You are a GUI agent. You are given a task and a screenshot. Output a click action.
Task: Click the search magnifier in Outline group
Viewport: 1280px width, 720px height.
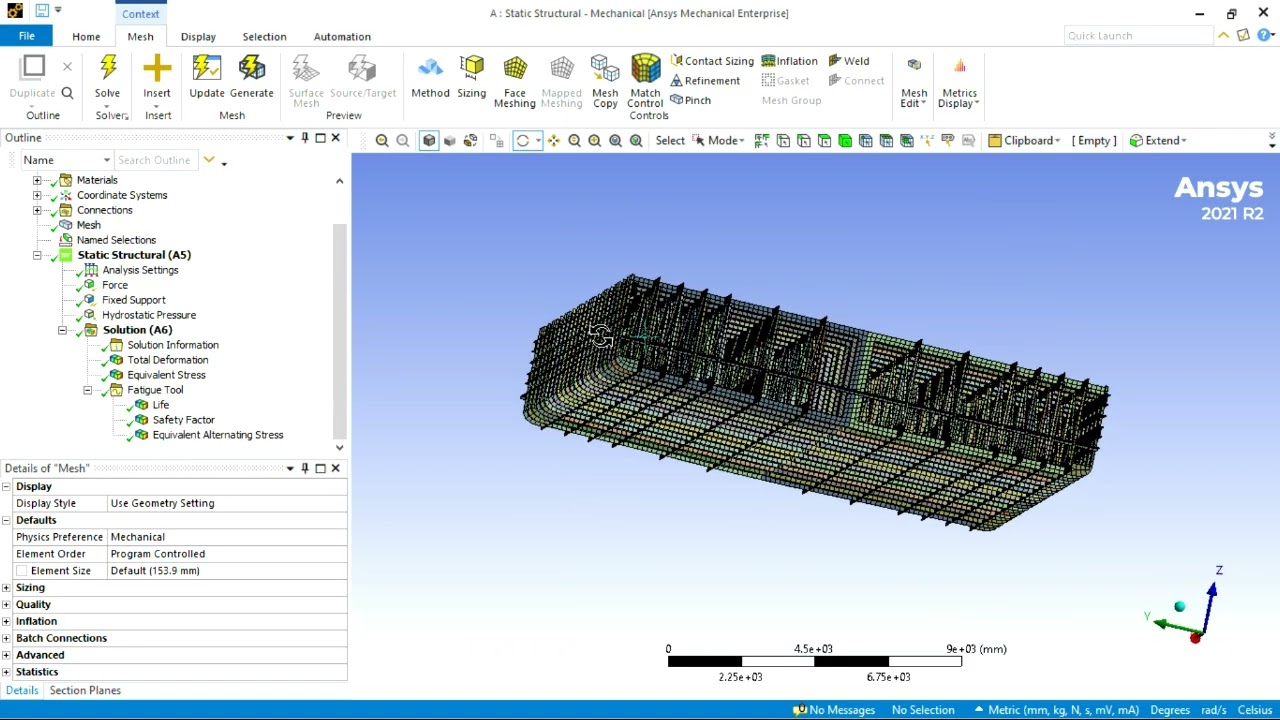coord(67,93)
